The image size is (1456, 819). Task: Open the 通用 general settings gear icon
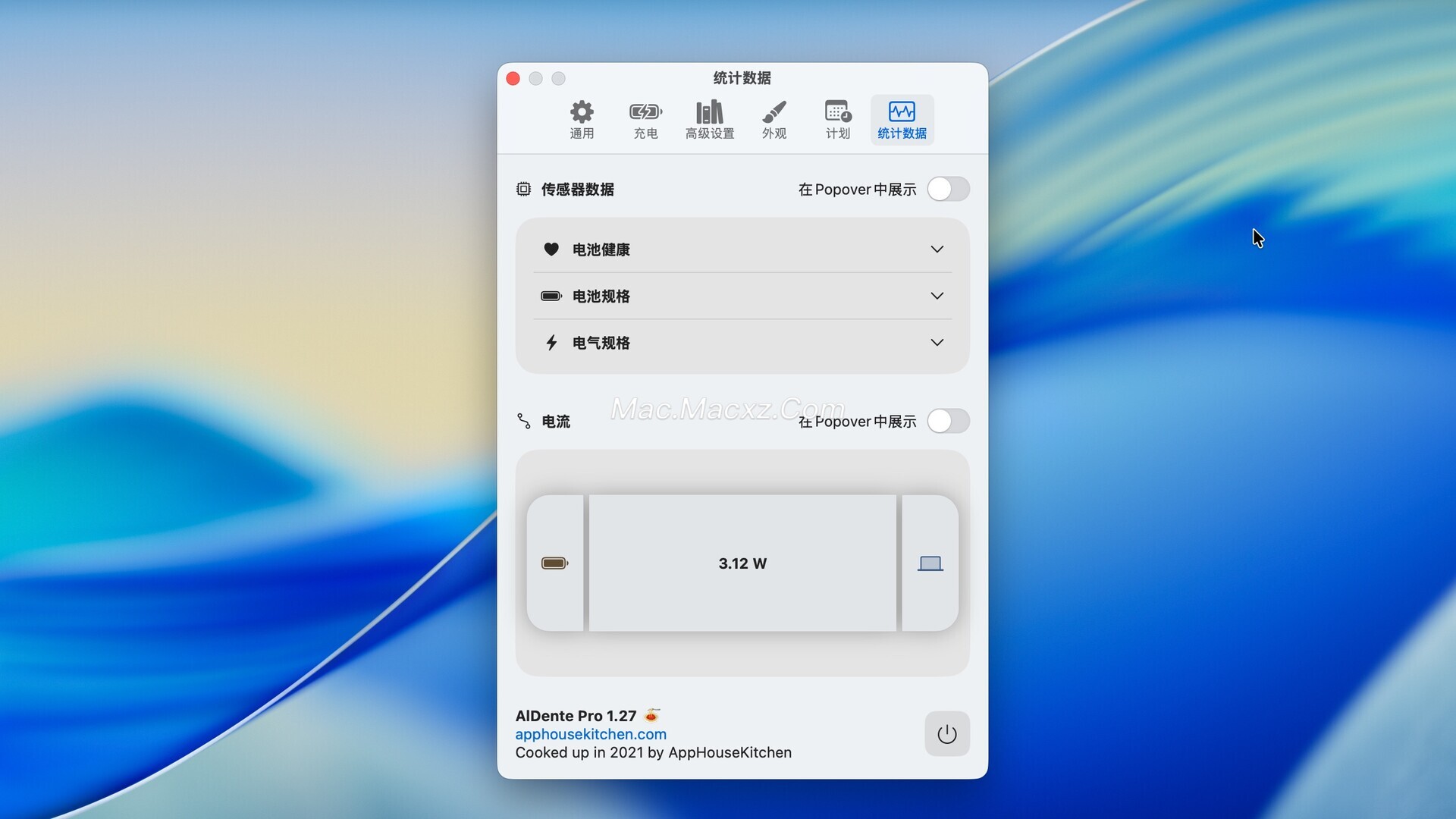coord(582,113)
